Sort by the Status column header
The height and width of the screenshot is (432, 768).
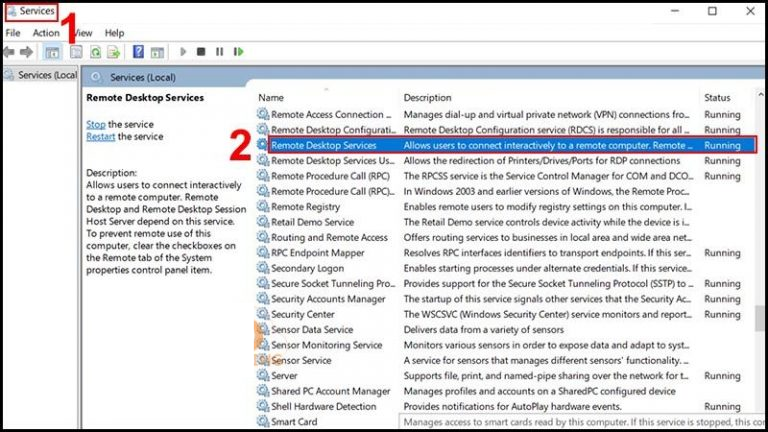point(717,97)
